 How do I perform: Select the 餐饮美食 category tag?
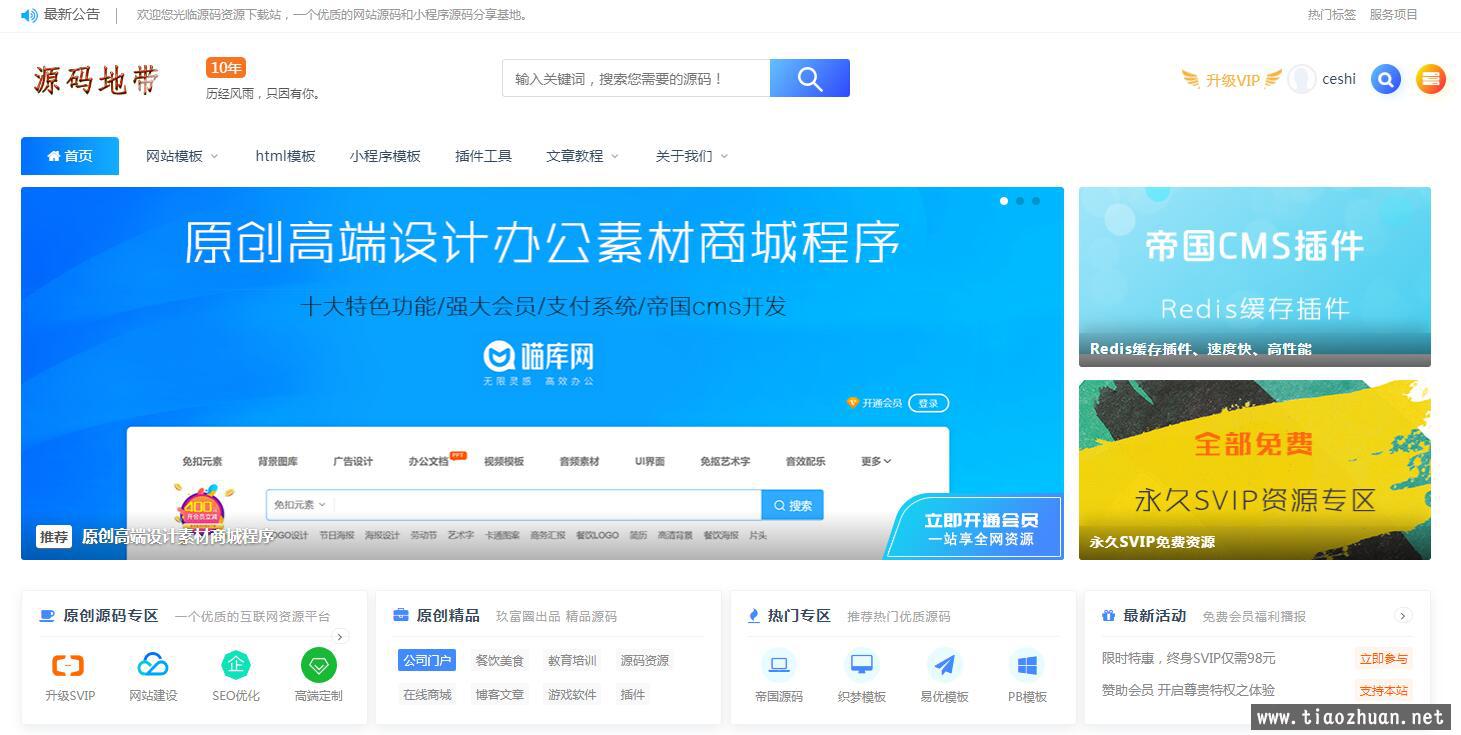(499, 660)
